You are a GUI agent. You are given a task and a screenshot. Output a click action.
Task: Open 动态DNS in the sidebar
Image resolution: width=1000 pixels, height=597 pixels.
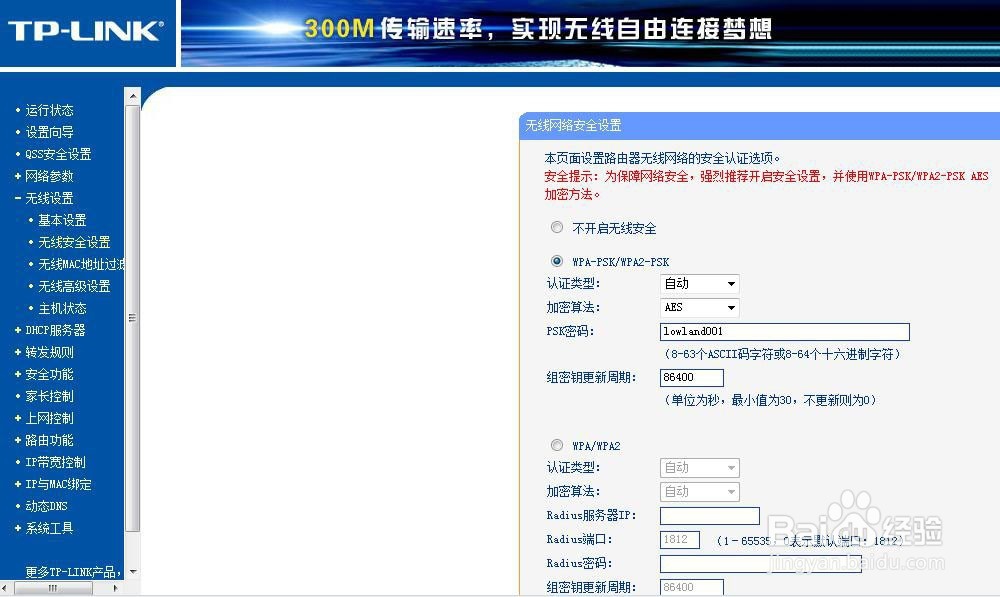(46, 506)
